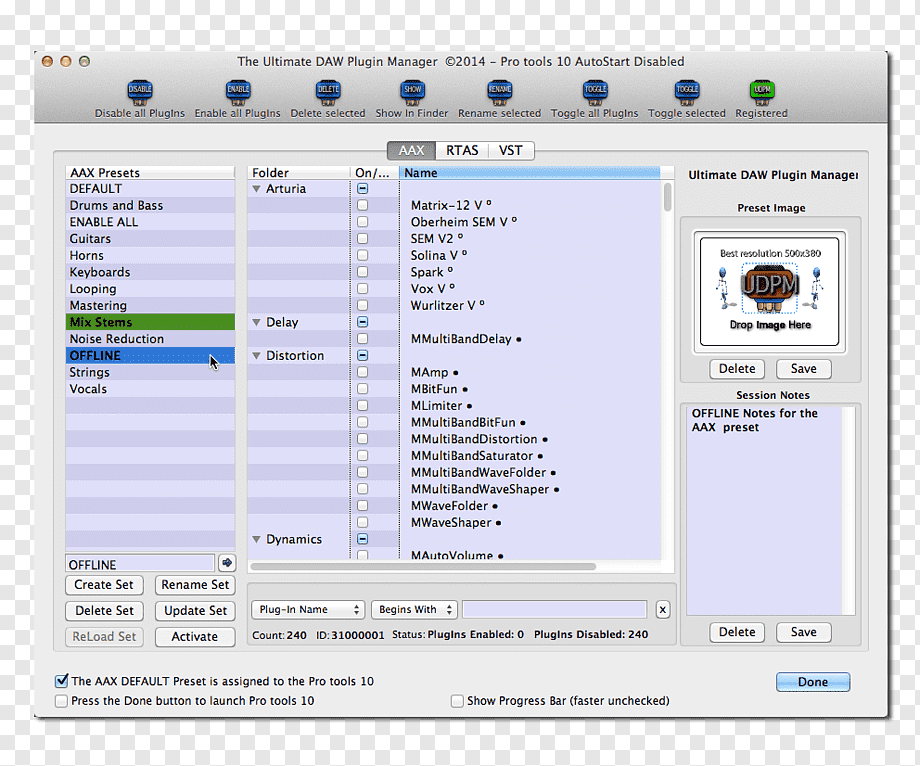
Task: Save the preset image
Action: point(803,368)
